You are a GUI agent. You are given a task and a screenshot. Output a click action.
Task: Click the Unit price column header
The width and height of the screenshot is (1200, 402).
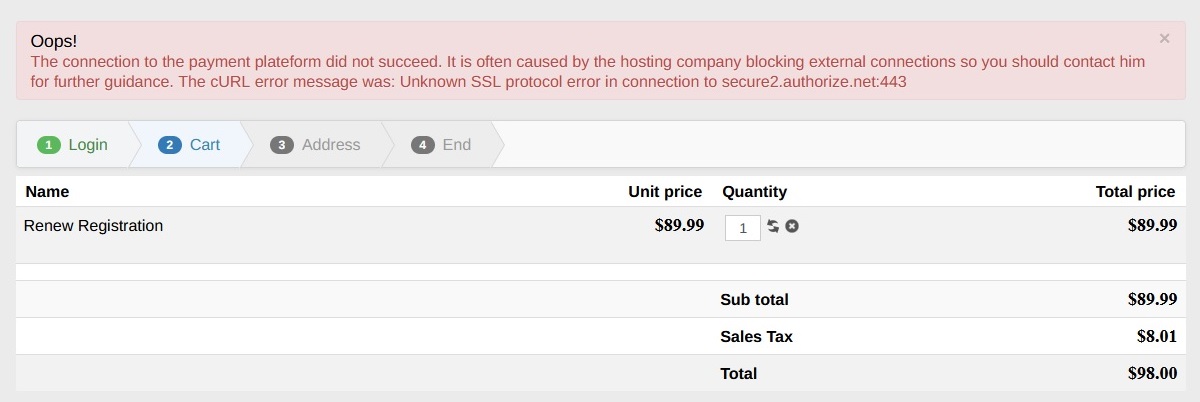(665, 192)
